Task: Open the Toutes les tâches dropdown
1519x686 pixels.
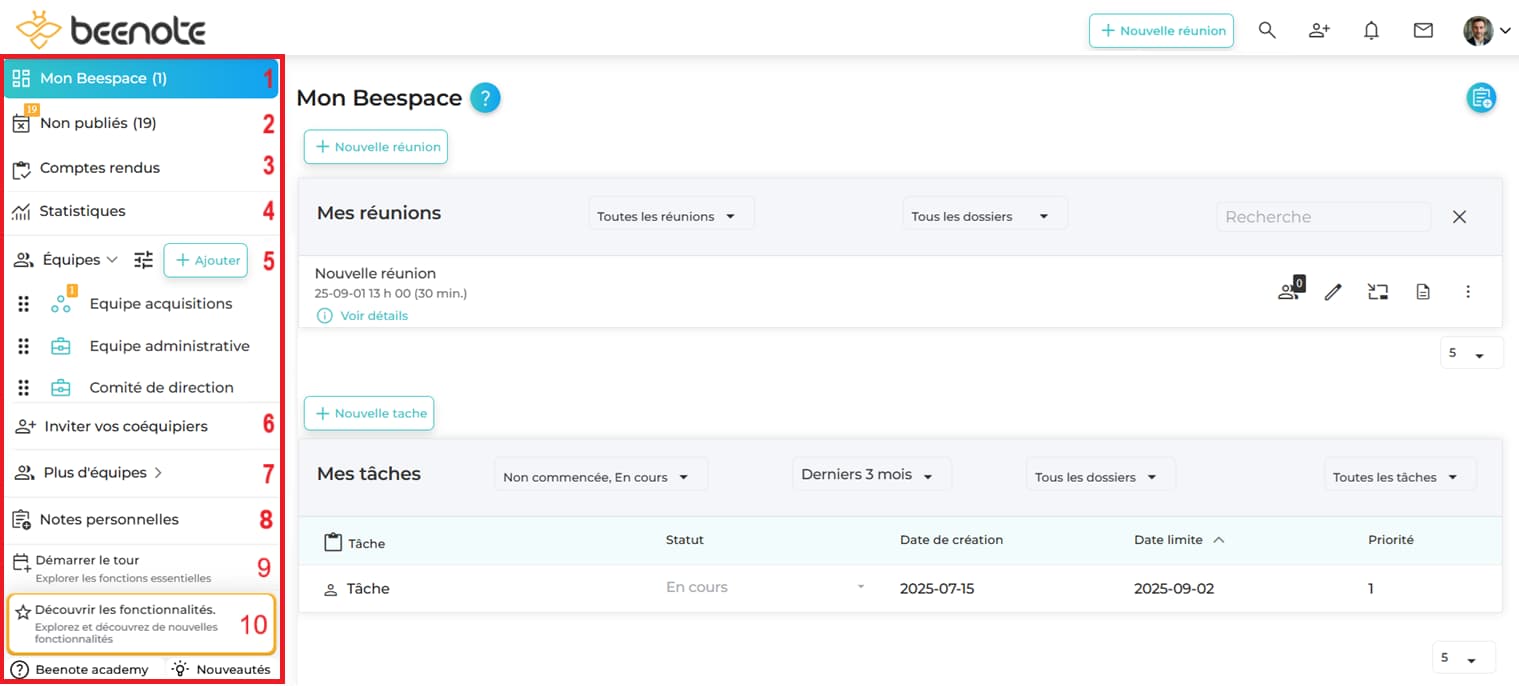Action: [x=1400, y=477]
